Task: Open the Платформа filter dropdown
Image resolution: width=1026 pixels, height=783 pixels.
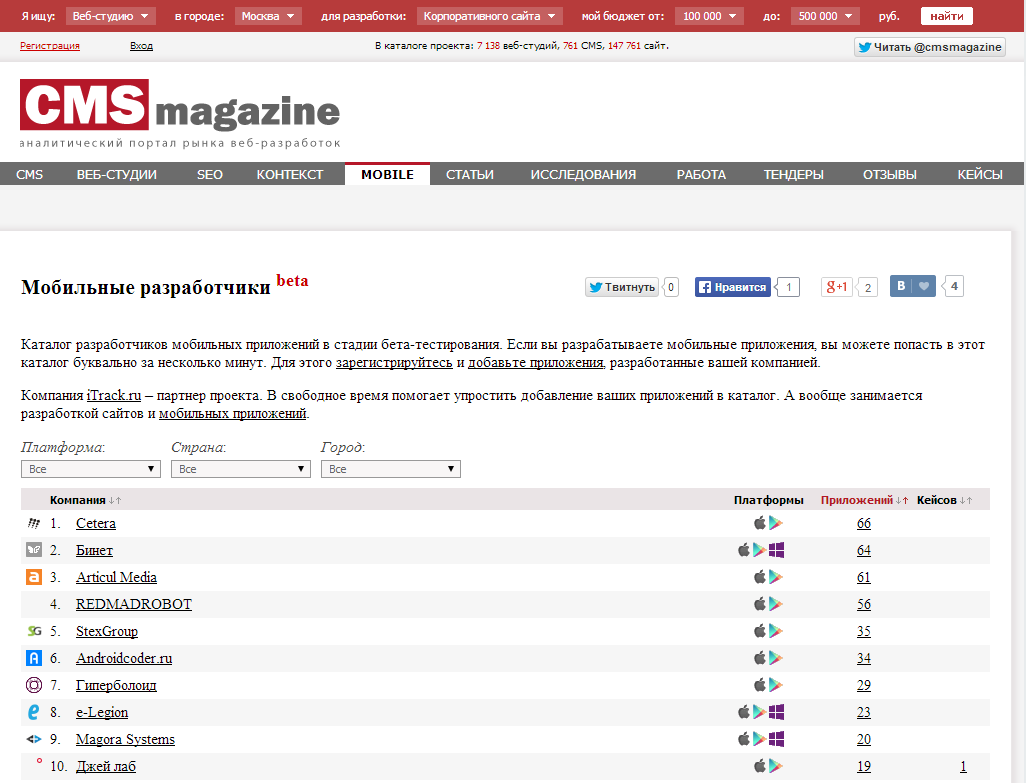Action: [91, 469]
